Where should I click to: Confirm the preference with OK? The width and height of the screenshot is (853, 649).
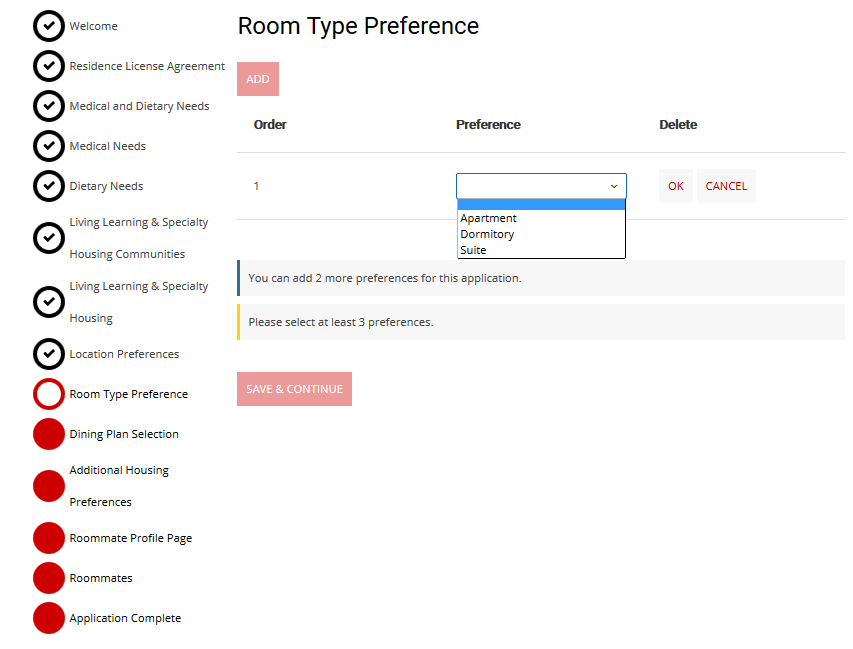point(676,186)
